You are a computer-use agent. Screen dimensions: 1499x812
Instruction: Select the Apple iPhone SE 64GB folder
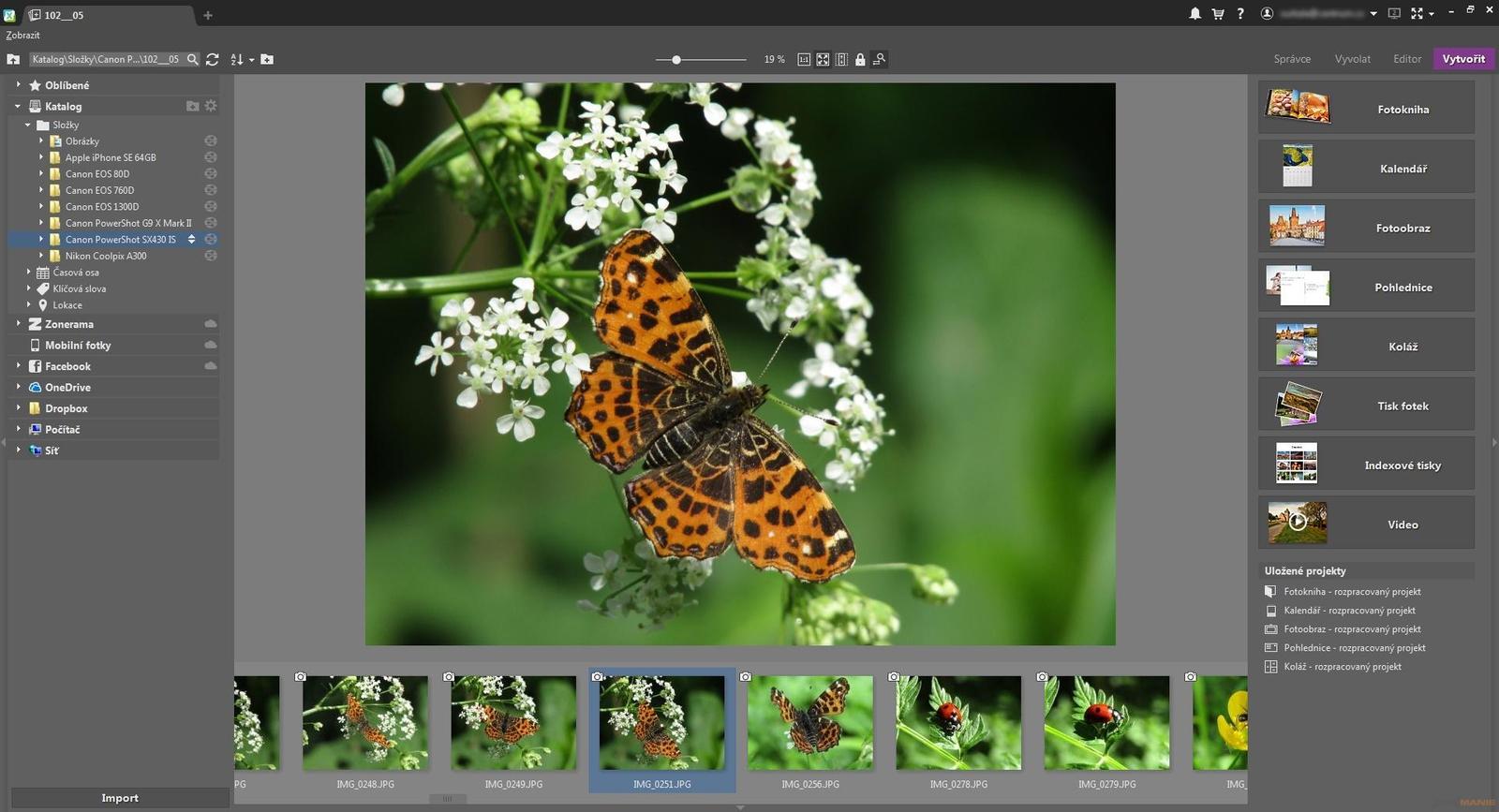pyautogui.click(x=111, y=157)
